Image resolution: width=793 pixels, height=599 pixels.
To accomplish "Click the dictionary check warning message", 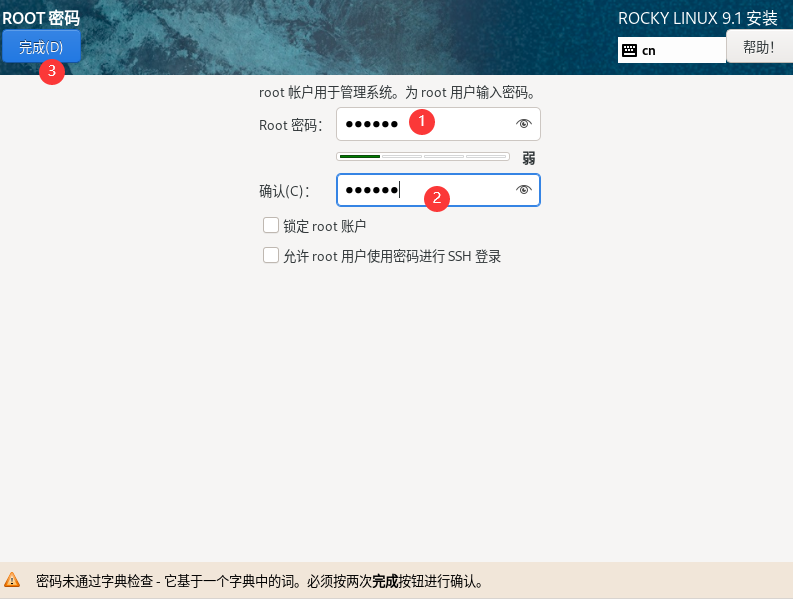I will point(259,581).
